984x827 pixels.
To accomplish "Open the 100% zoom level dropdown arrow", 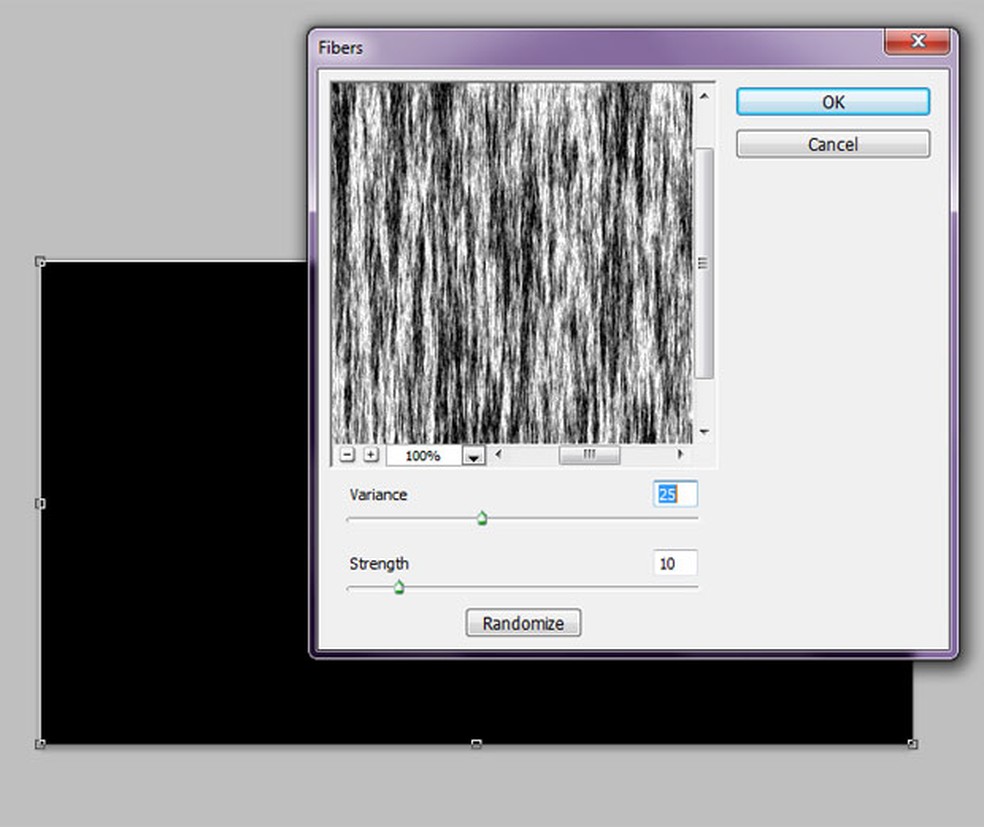I will point(474,456).
